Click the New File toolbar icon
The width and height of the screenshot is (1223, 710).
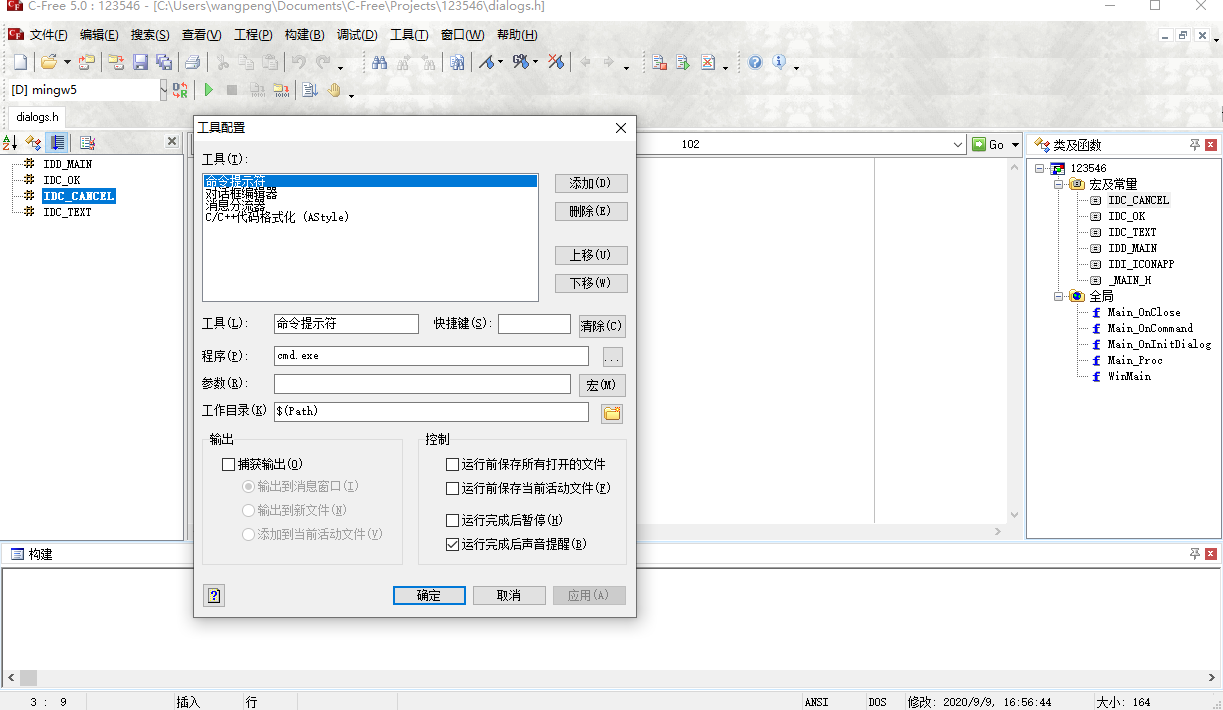point(21,62)
